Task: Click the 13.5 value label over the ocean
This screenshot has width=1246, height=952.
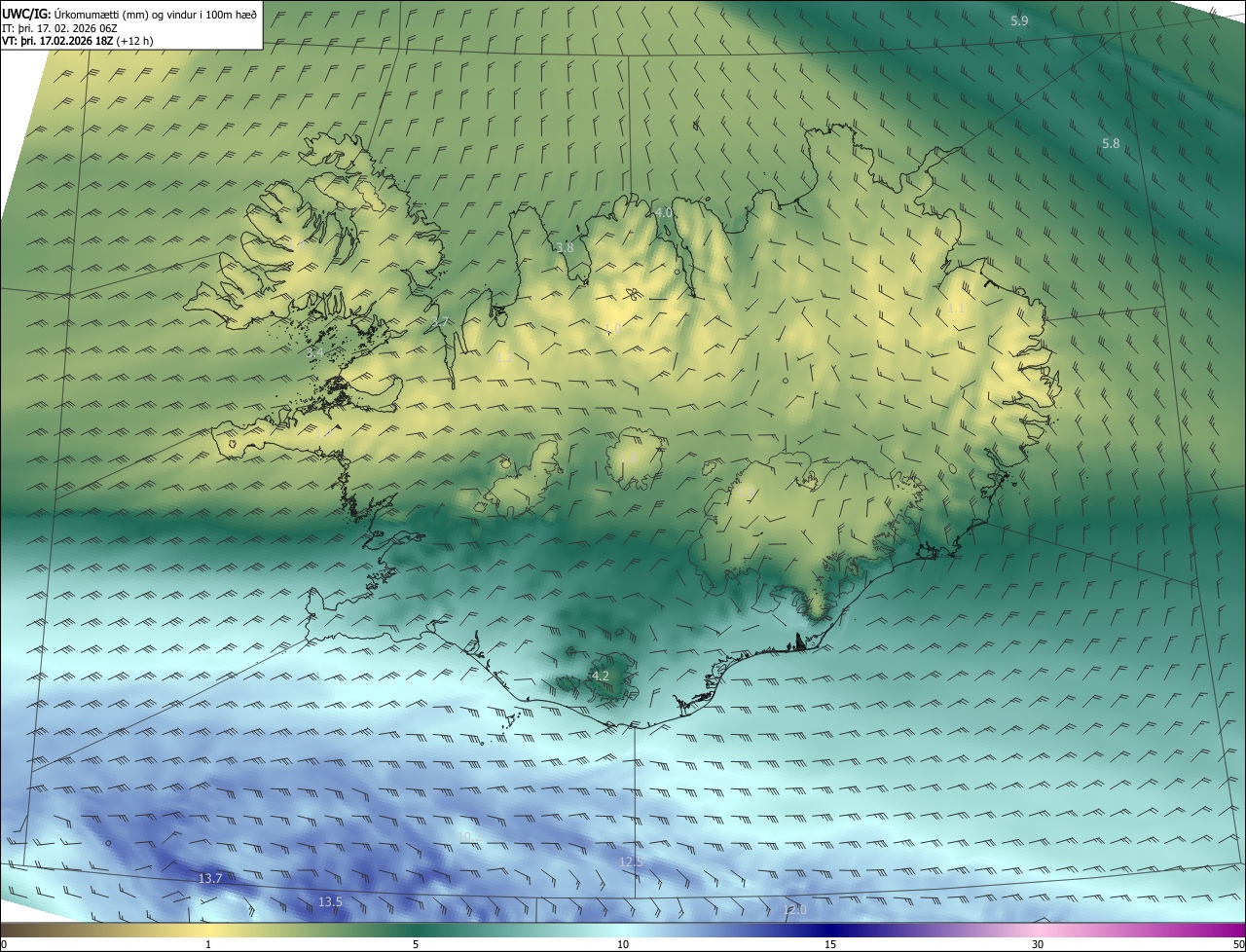Action: pos(330,902)
